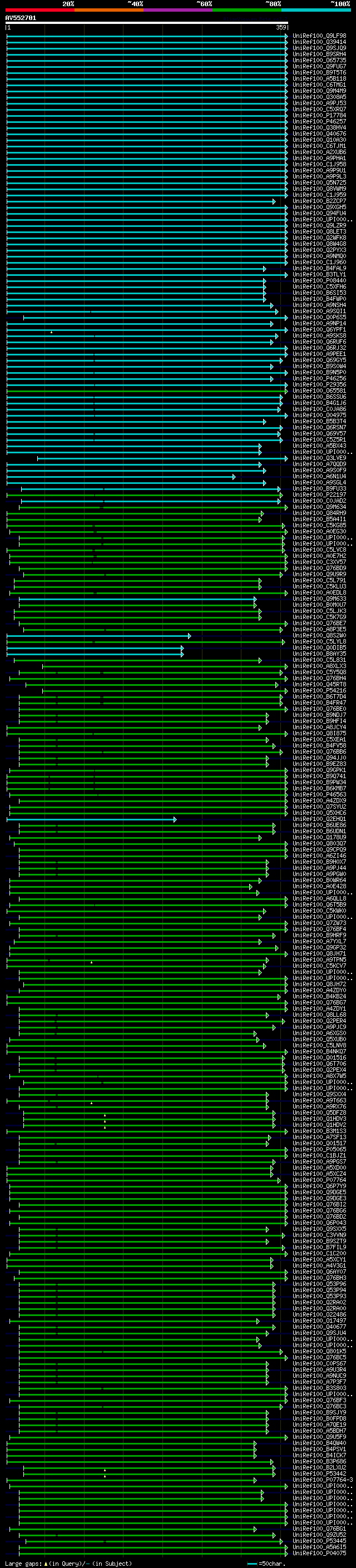Click the UniRef100_A9SKS8 label
The width and height of the screenshot is (356, 1568).
click(319, 336)
